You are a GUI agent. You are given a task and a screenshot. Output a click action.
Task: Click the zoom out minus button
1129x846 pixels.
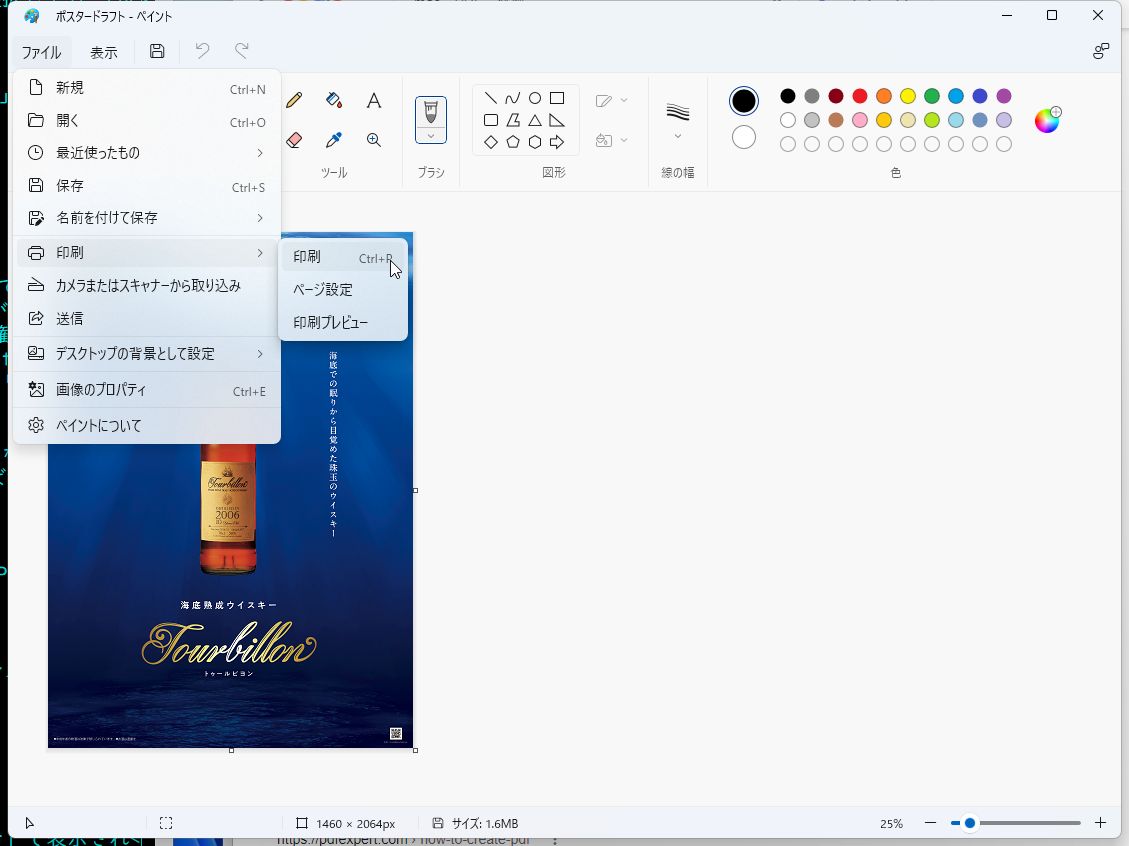pos(930,823)
